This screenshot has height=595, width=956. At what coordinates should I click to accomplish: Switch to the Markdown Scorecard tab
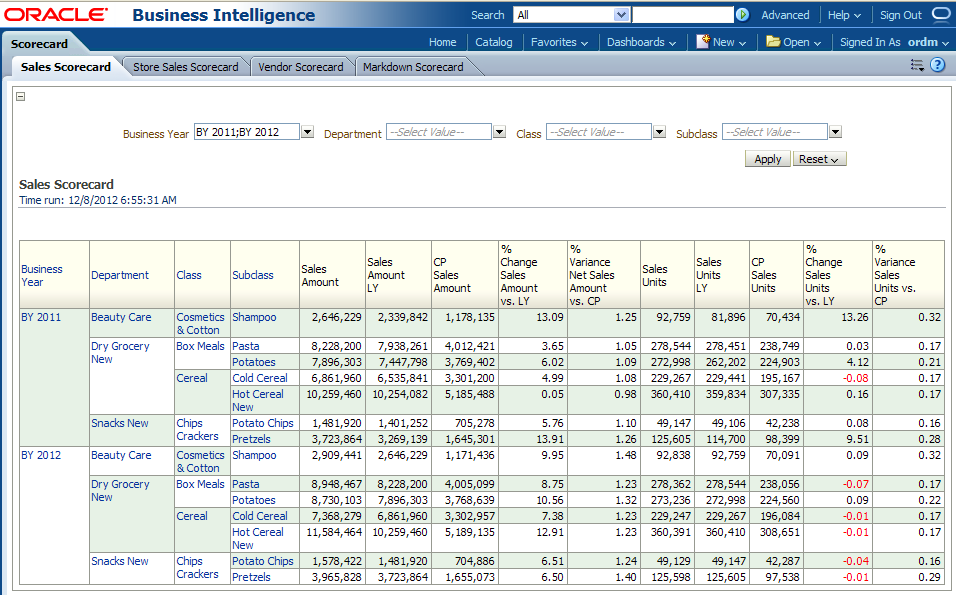click(x=413, y=67)
